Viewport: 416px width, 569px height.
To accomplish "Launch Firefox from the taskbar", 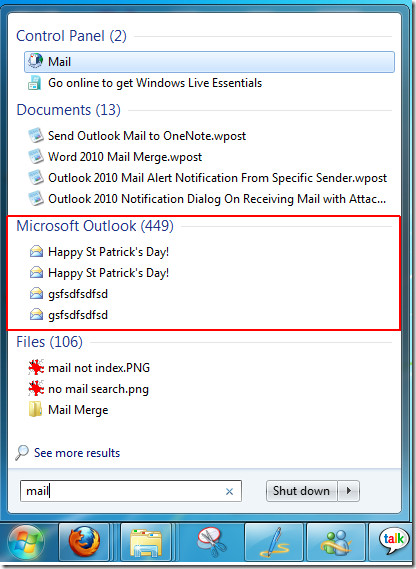I will tap(84, 542).
